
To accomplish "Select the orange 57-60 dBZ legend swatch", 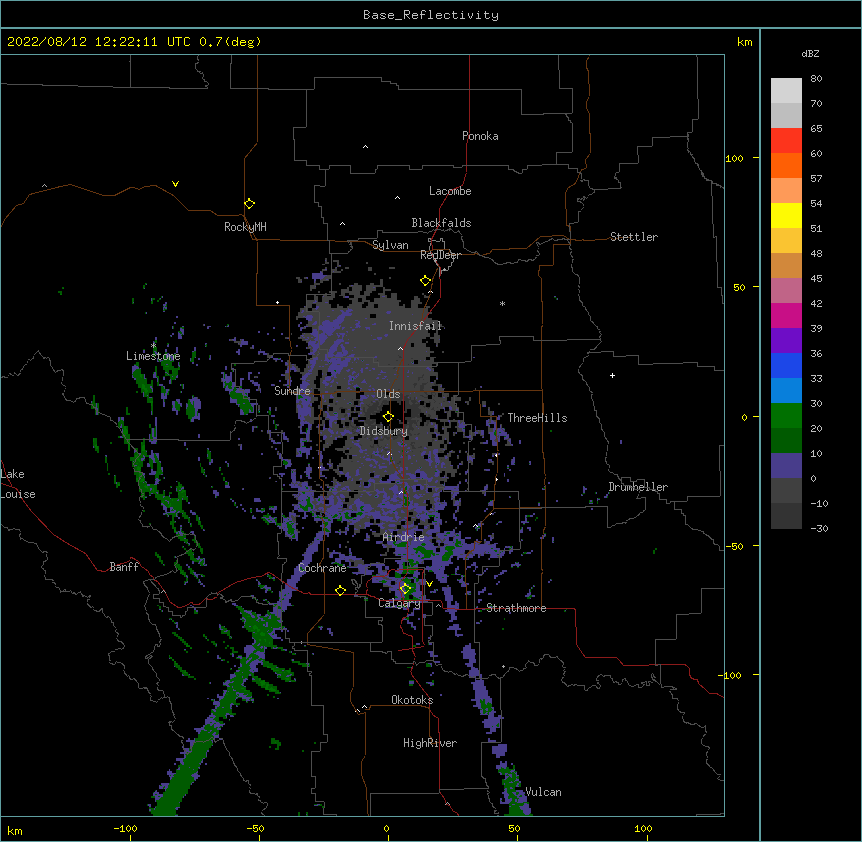I will coord(786,166).
